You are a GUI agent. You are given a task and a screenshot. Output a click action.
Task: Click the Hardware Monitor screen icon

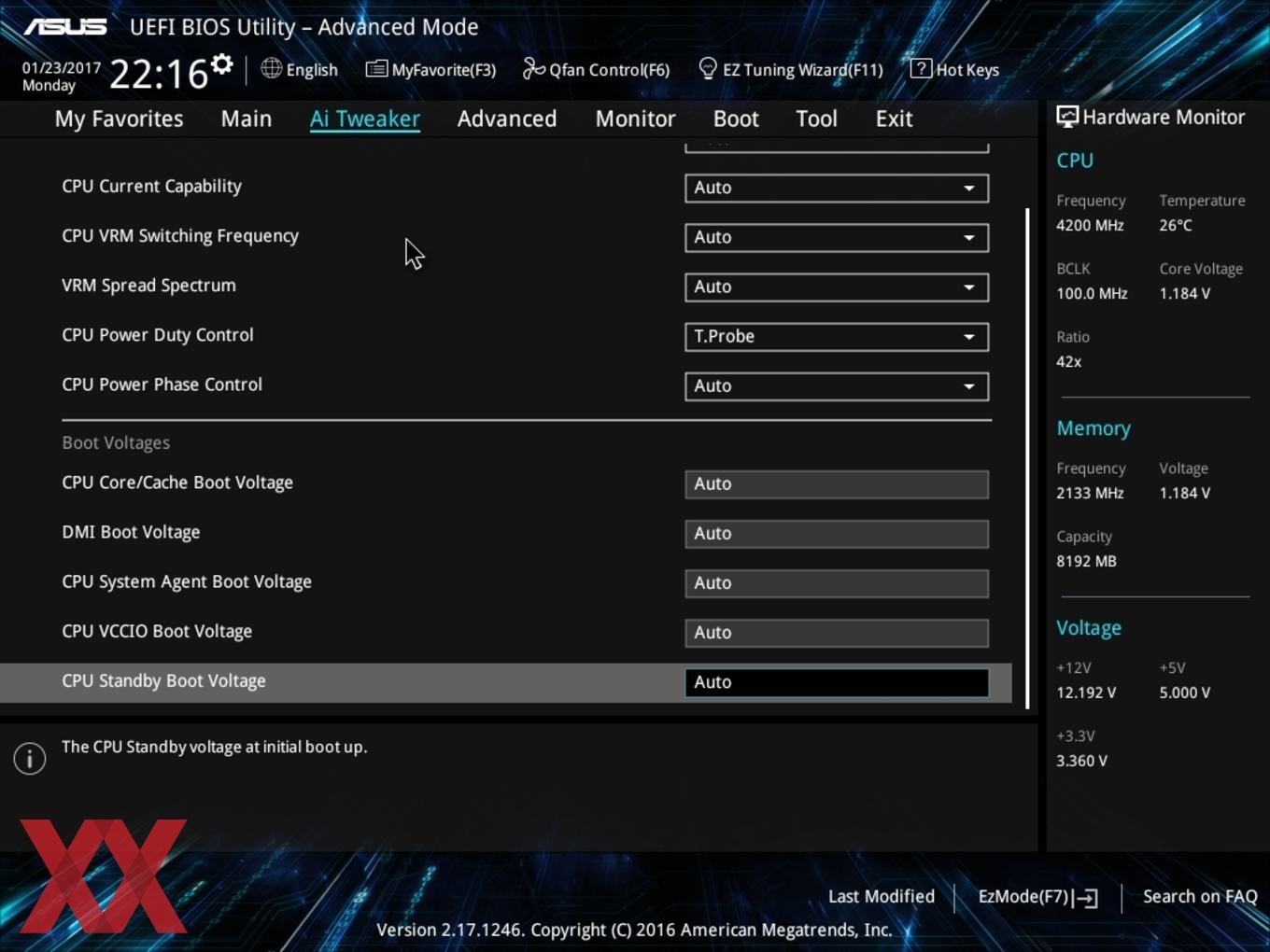click(1067, 117)
